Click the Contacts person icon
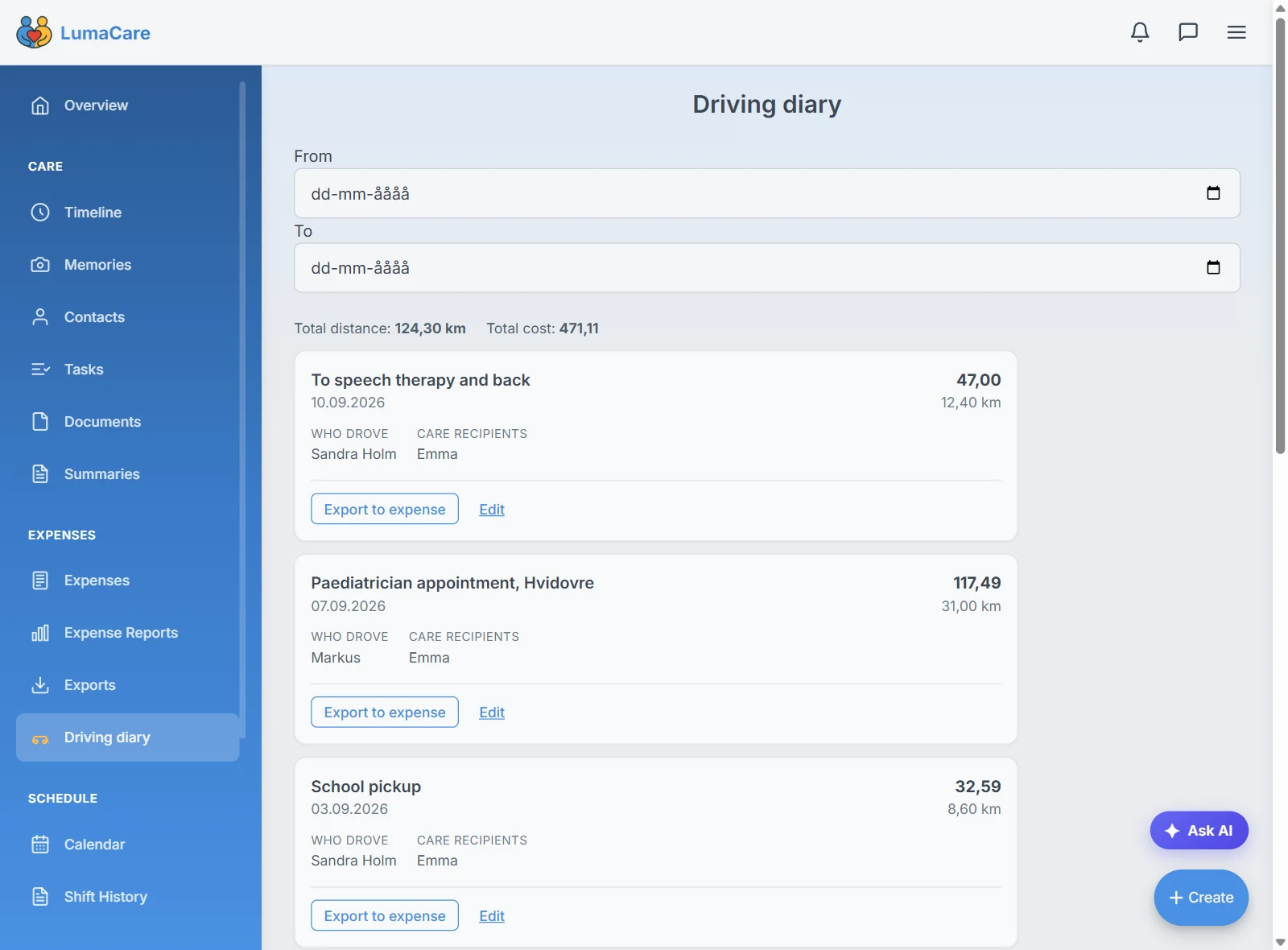The image size is (1288, 950). (40, 317)
